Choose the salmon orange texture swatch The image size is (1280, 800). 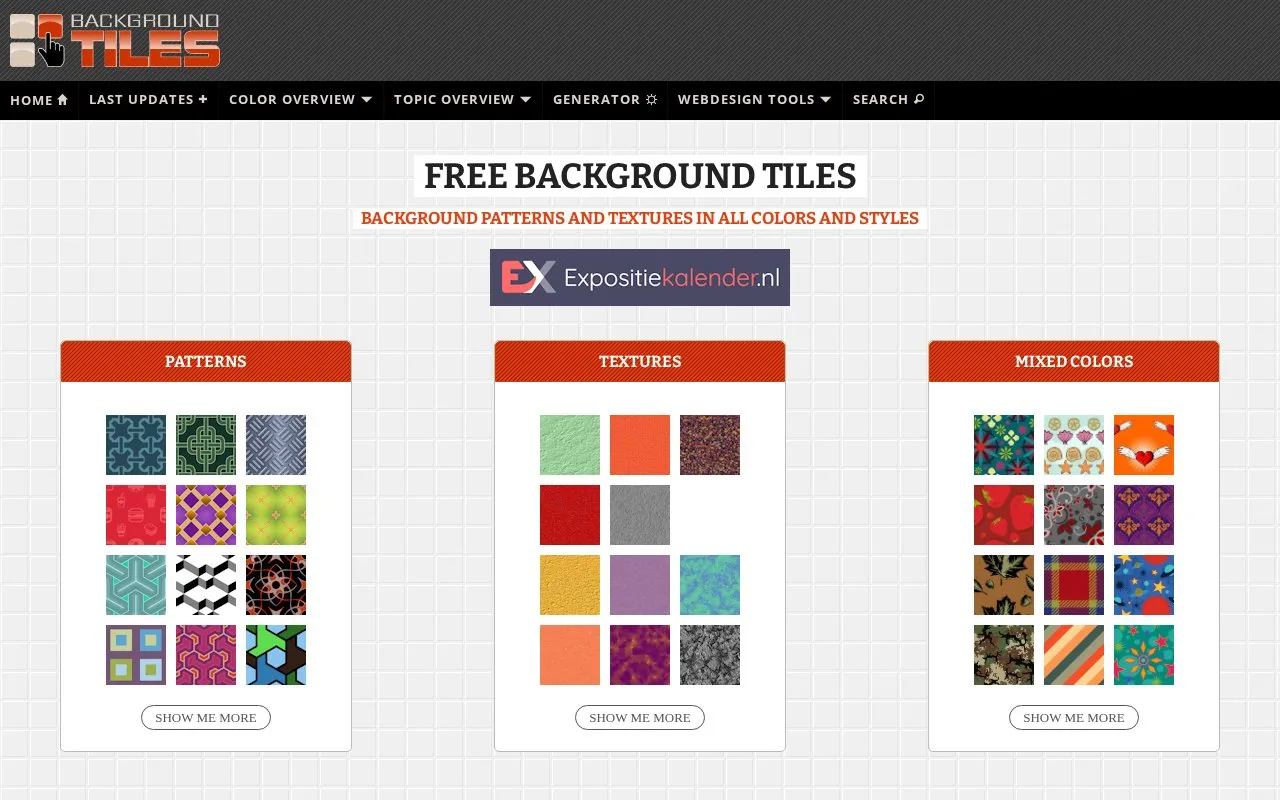pos(570,655)
